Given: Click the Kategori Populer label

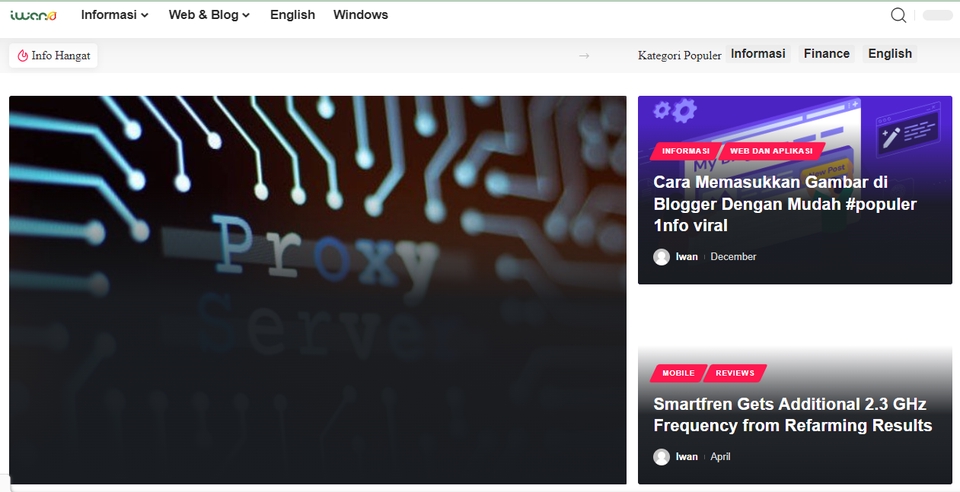Looking at the screenshot, I should click(x=680, y=56).
